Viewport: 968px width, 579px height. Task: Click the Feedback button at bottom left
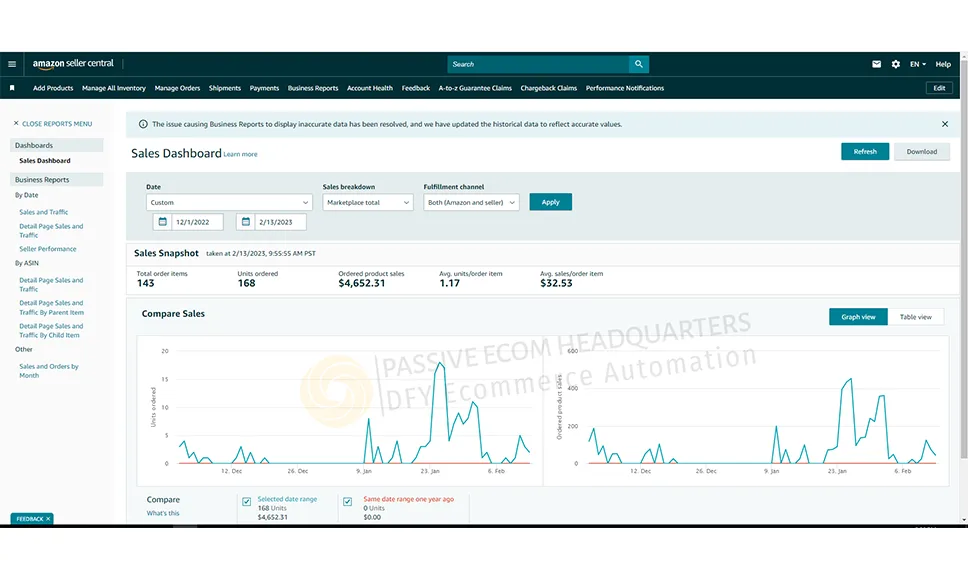(x=30, y=519)
